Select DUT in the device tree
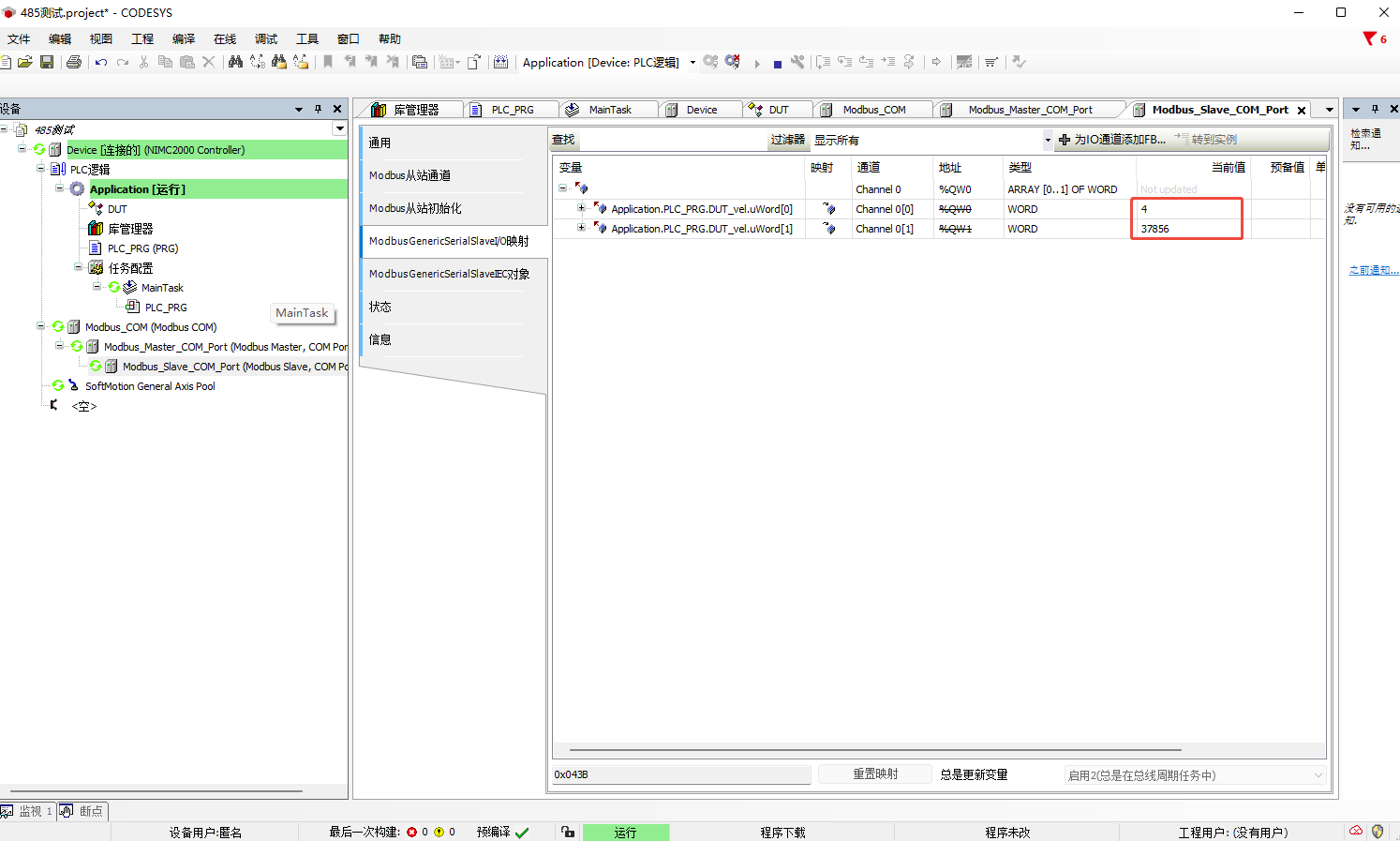The image size is (1400, 841). (x=117, y=209)
